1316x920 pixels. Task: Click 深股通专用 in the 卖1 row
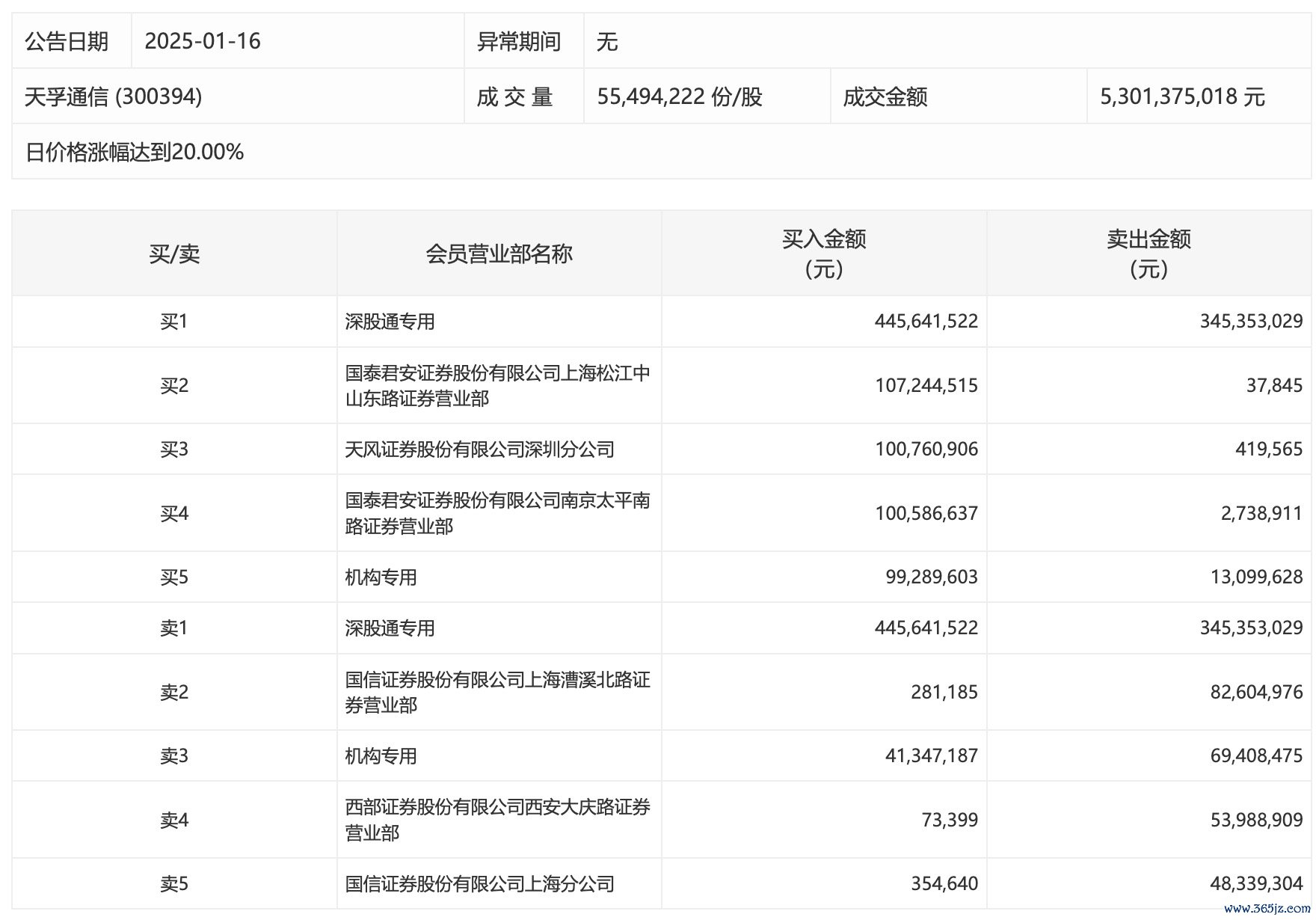390,628
